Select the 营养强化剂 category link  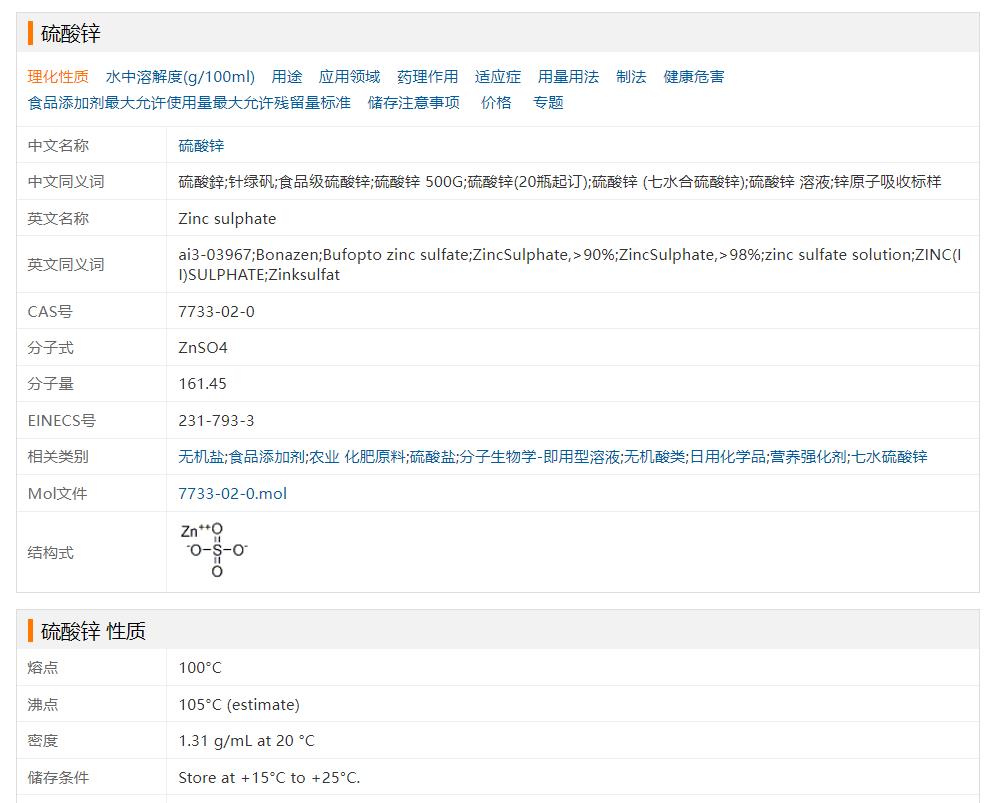pos(808,457)
